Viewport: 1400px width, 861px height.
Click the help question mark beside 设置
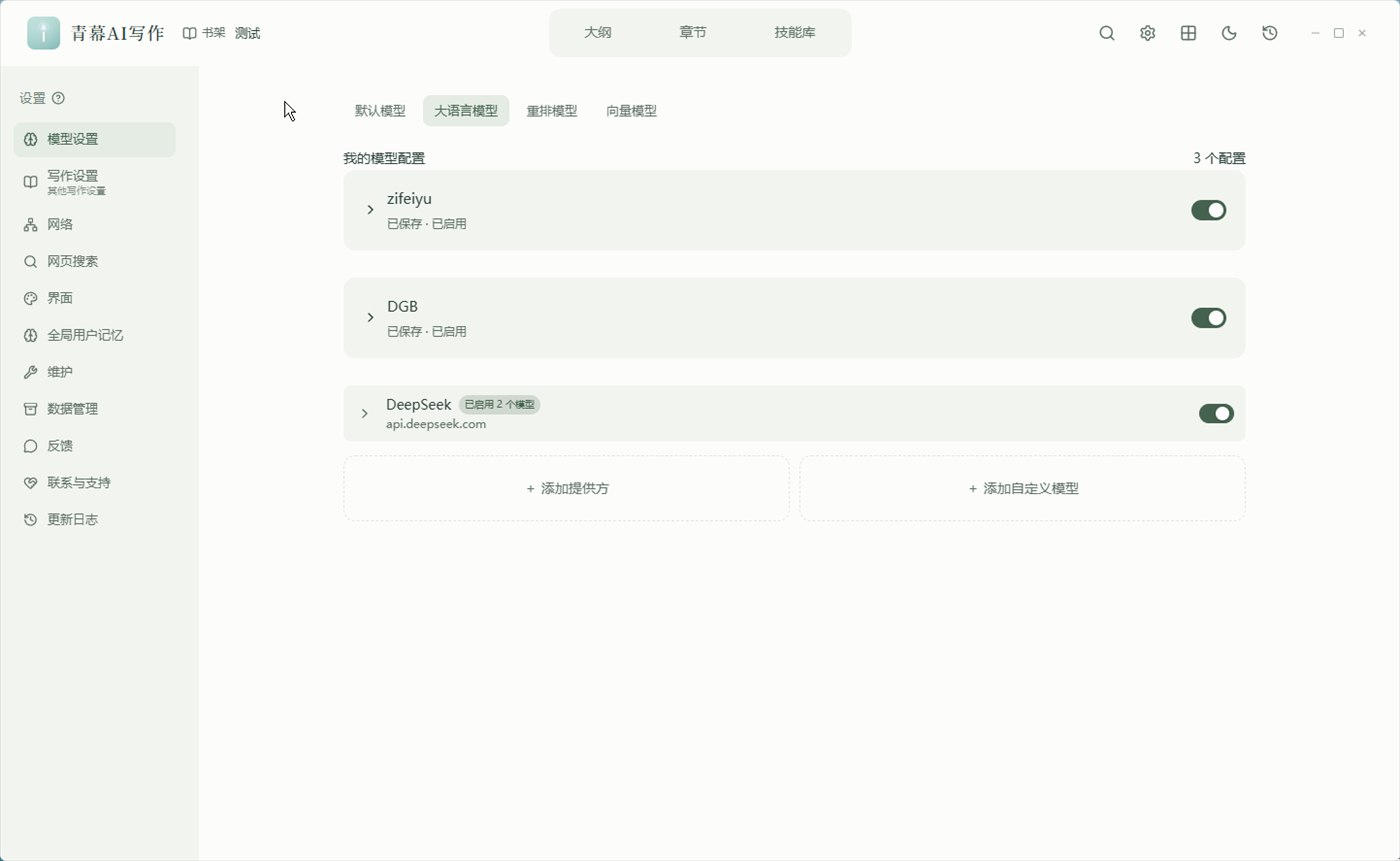tap(58, 98)
